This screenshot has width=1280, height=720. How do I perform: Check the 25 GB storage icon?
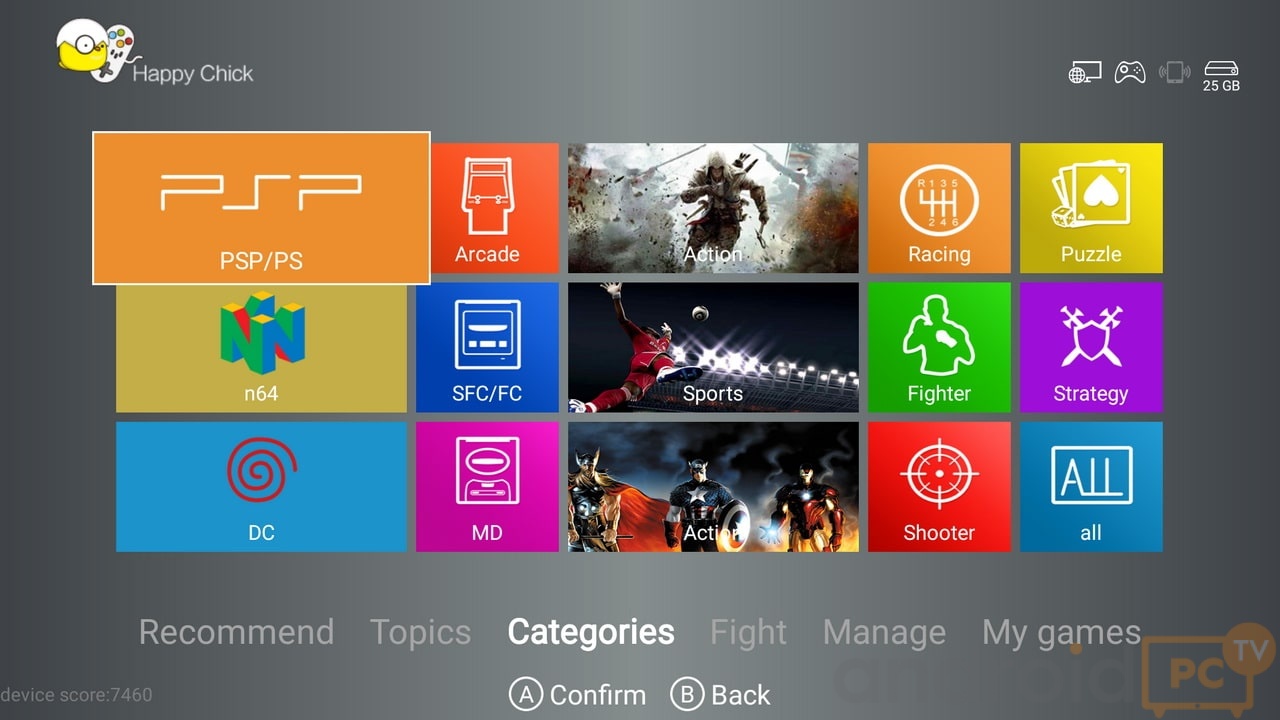coord(1221,76)
